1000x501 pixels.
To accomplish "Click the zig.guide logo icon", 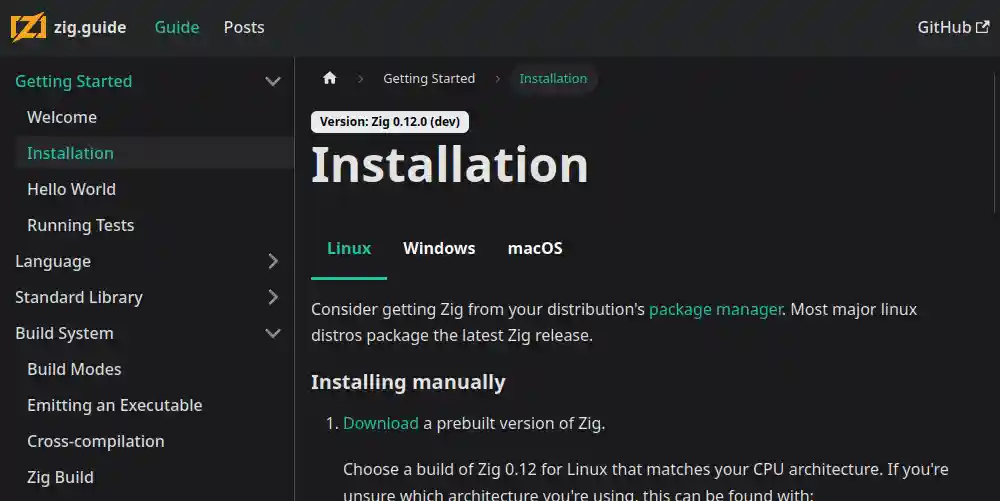I will (28, 27).
